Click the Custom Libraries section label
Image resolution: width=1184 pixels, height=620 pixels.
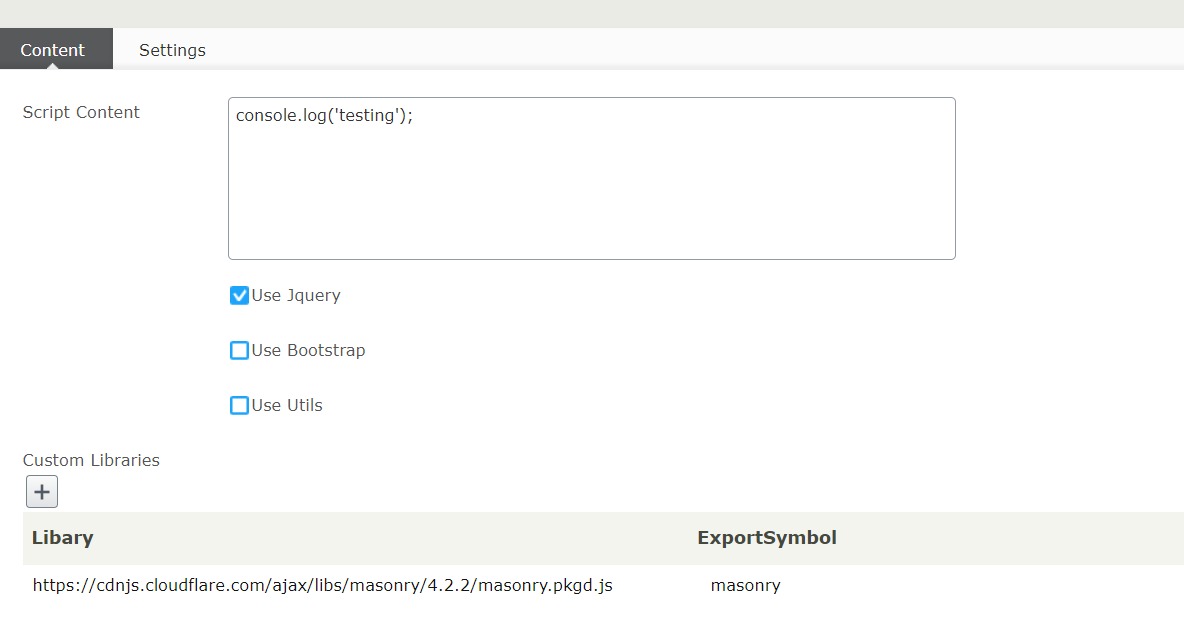coord(91,461)
